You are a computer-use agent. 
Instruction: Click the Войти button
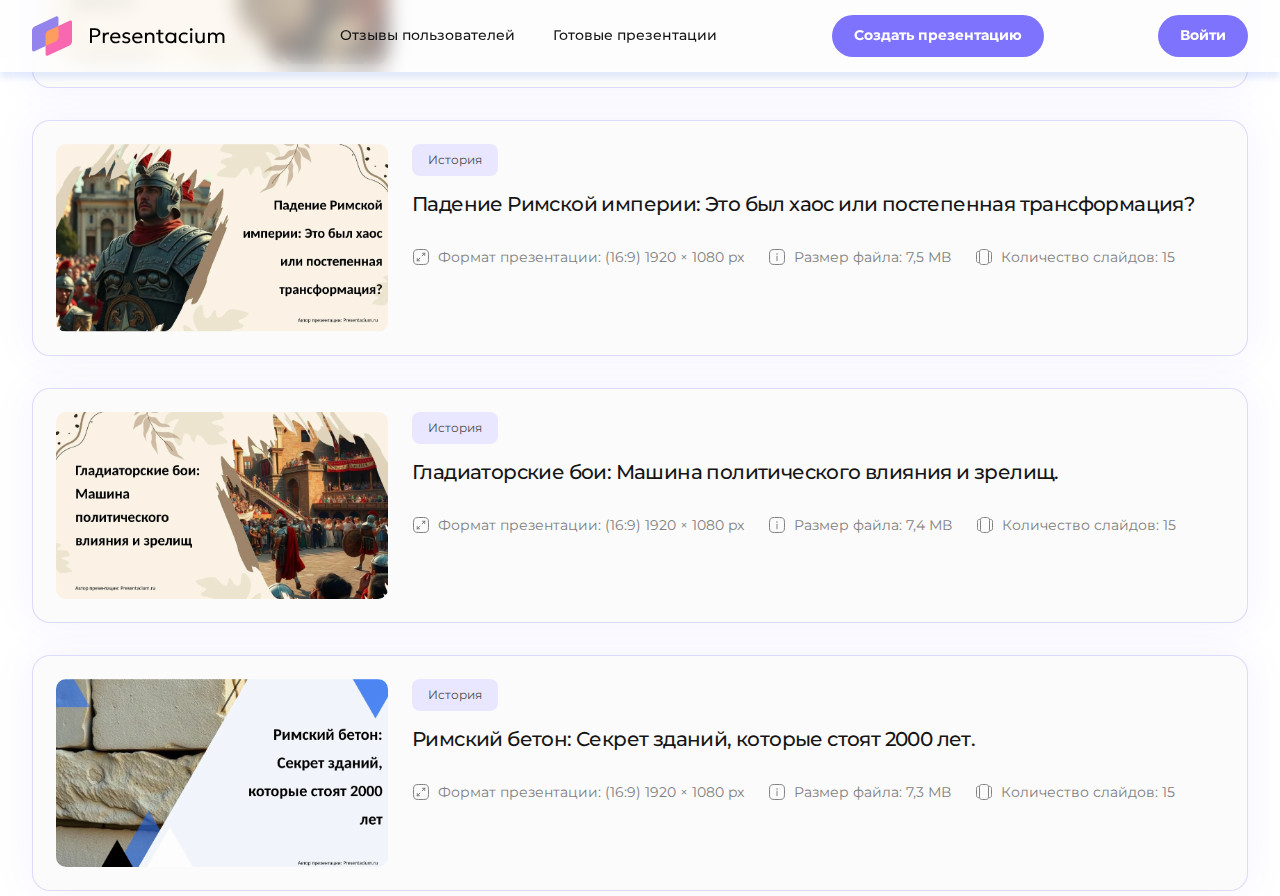click(x=1203, y=36)
